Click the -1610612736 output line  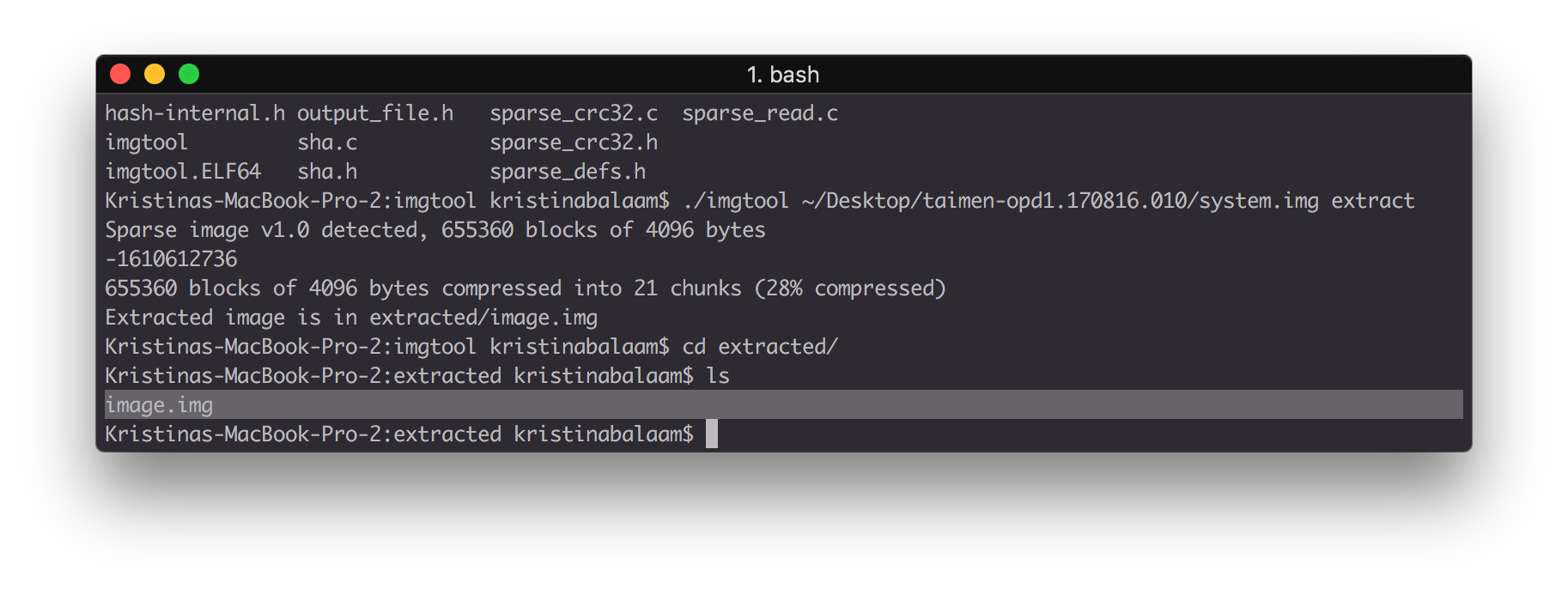171,259
